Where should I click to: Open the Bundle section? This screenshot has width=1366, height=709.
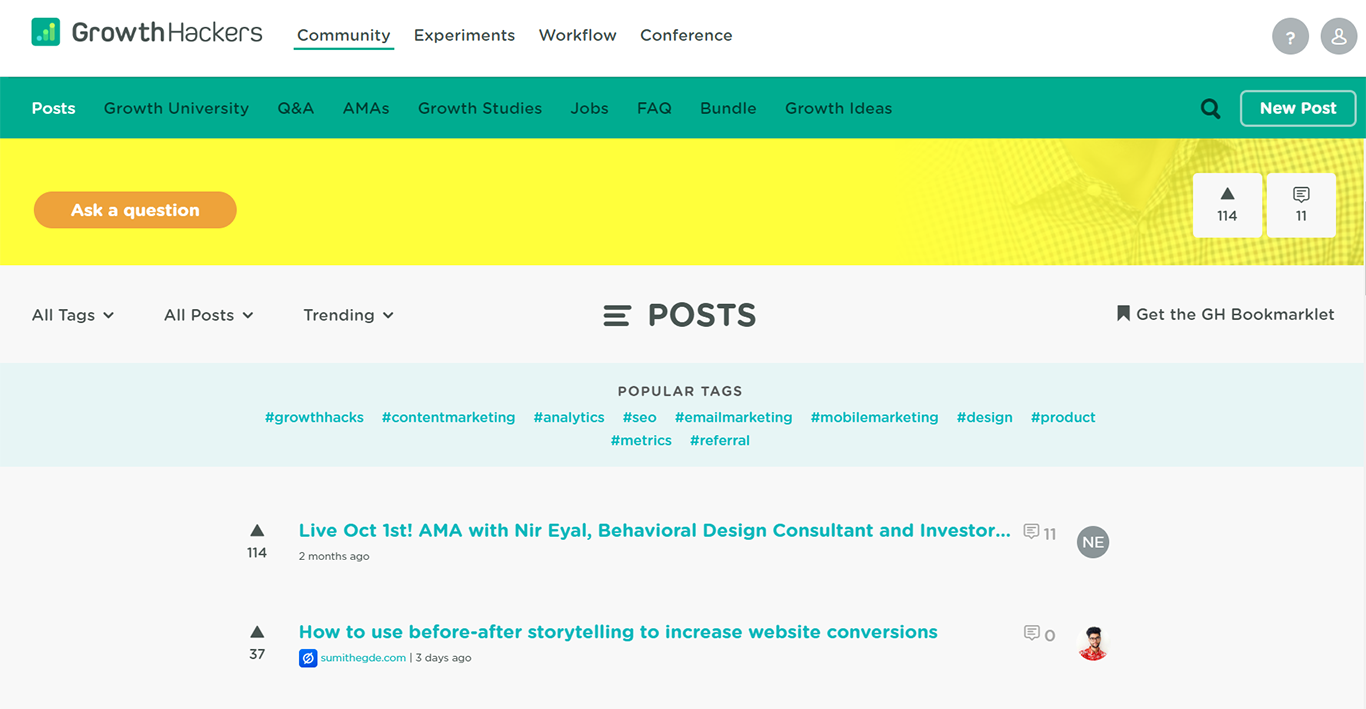coord(728,108)
